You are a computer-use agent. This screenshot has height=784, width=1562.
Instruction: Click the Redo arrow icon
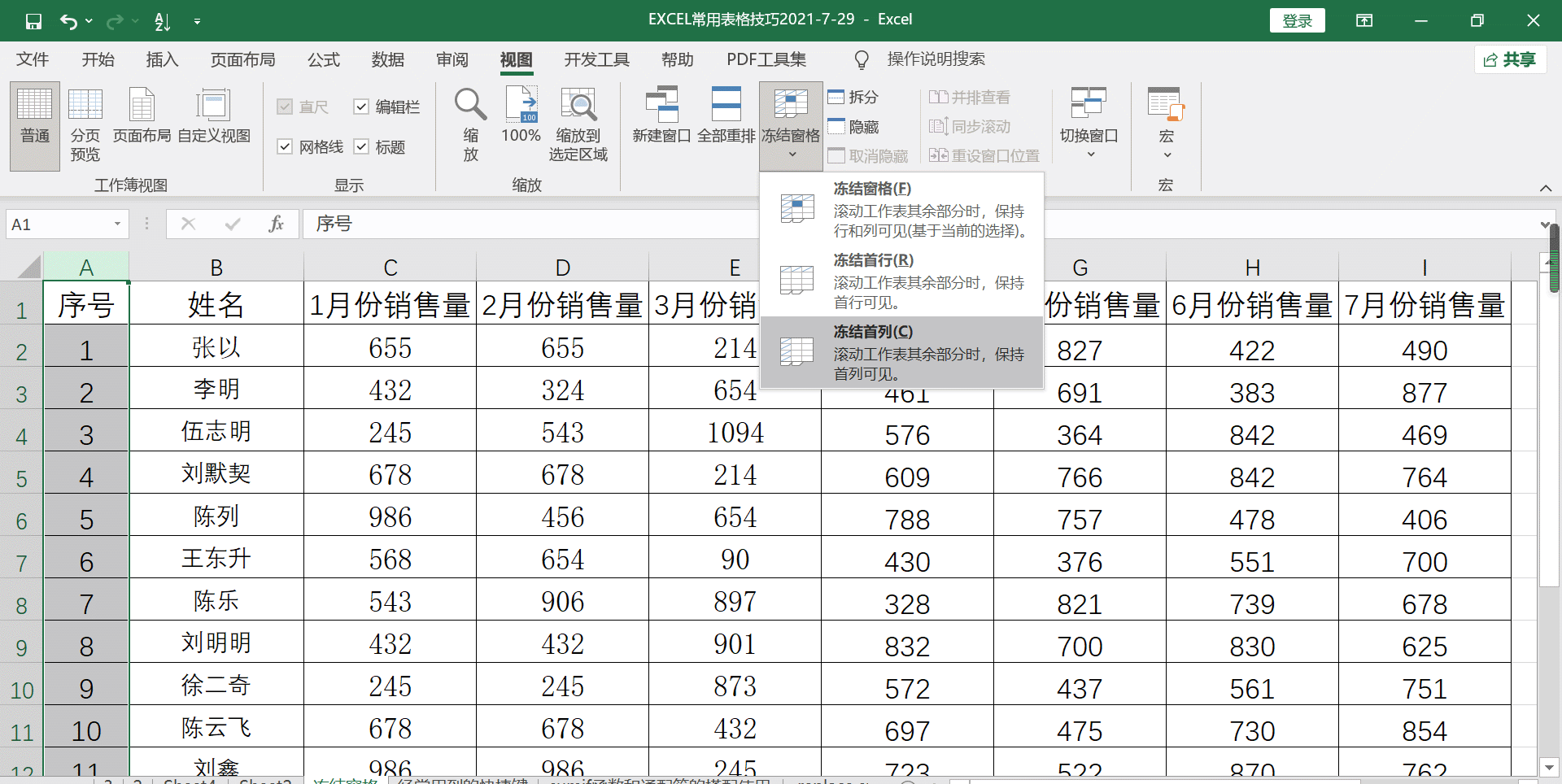115,21
